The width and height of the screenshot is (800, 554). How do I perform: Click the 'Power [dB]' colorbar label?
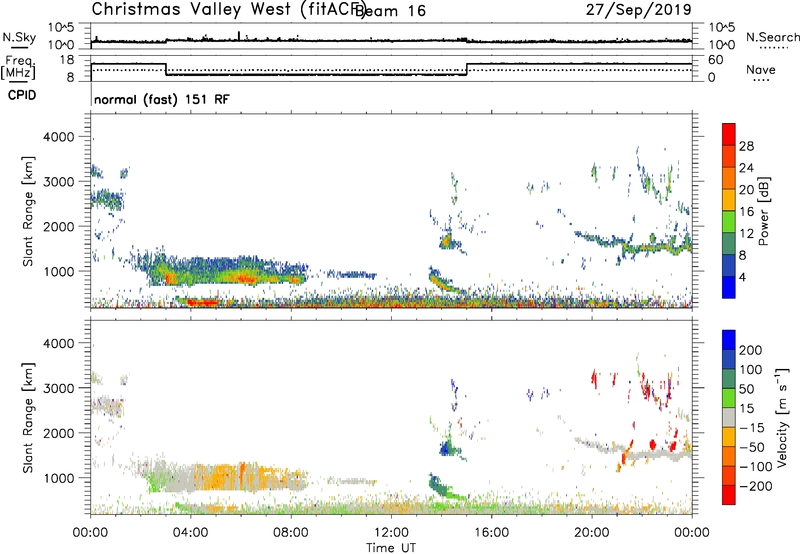pos(763,211)
